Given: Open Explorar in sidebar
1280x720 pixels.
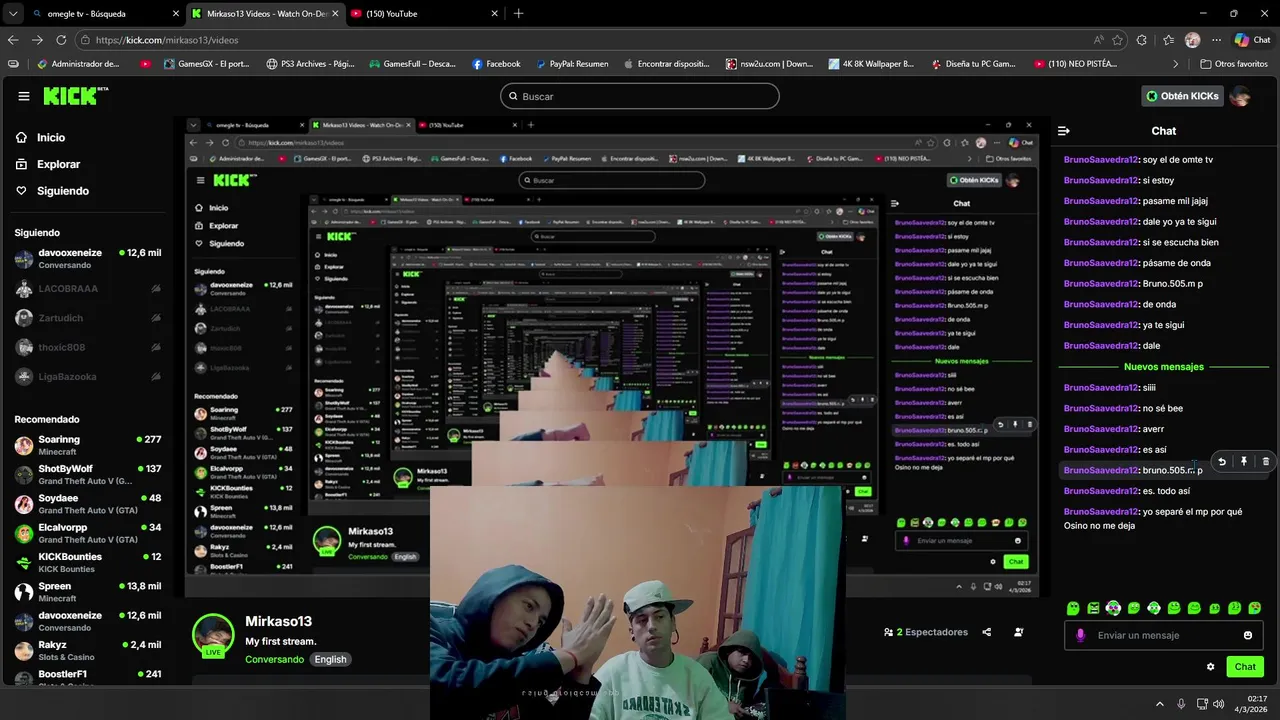Looking at the screenshot, I should (x=48, y=164).
